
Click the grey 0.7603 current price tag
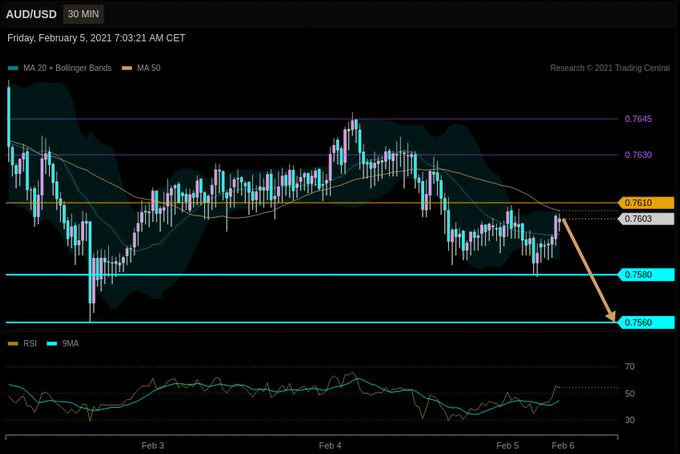tap(646, 219)
